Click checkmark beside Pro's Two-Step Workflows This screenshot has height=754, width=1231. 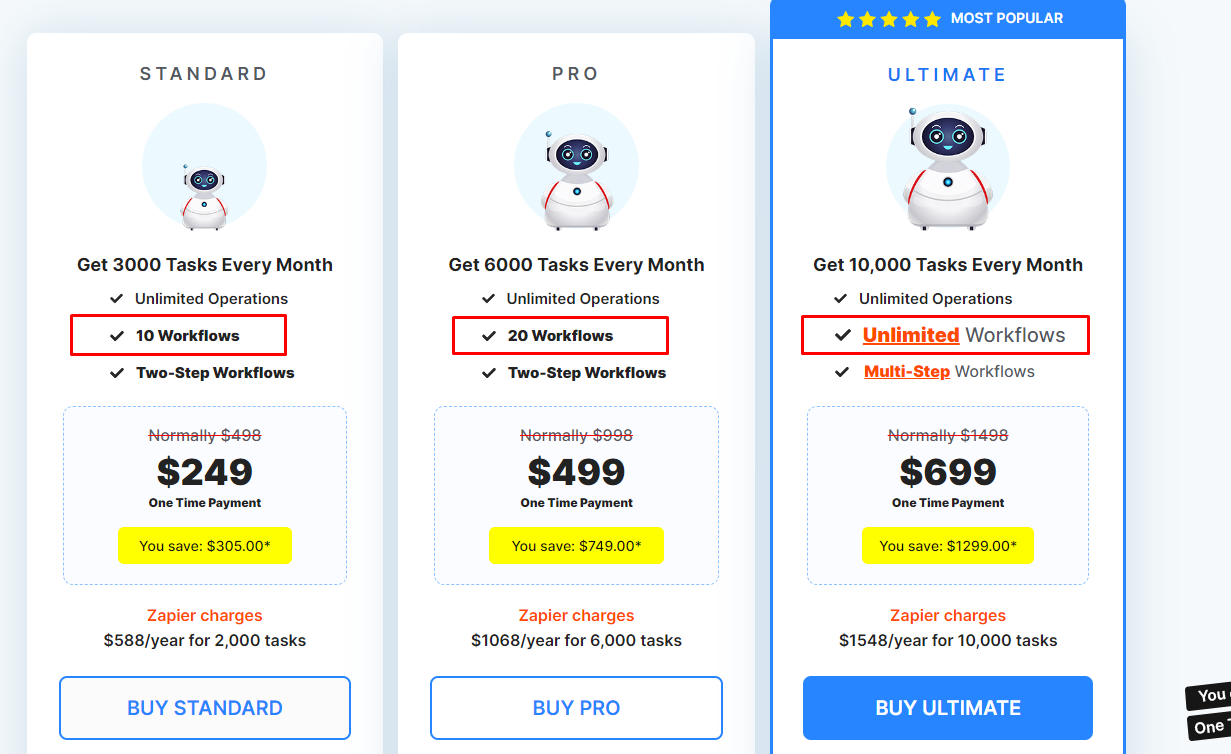[489, 373]
